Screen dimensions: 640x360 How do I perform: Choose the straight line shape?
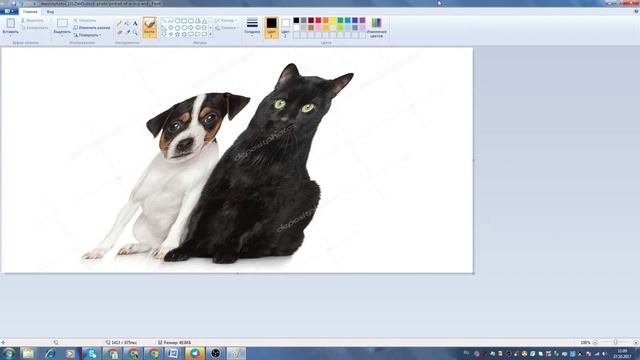pos(164,21)
